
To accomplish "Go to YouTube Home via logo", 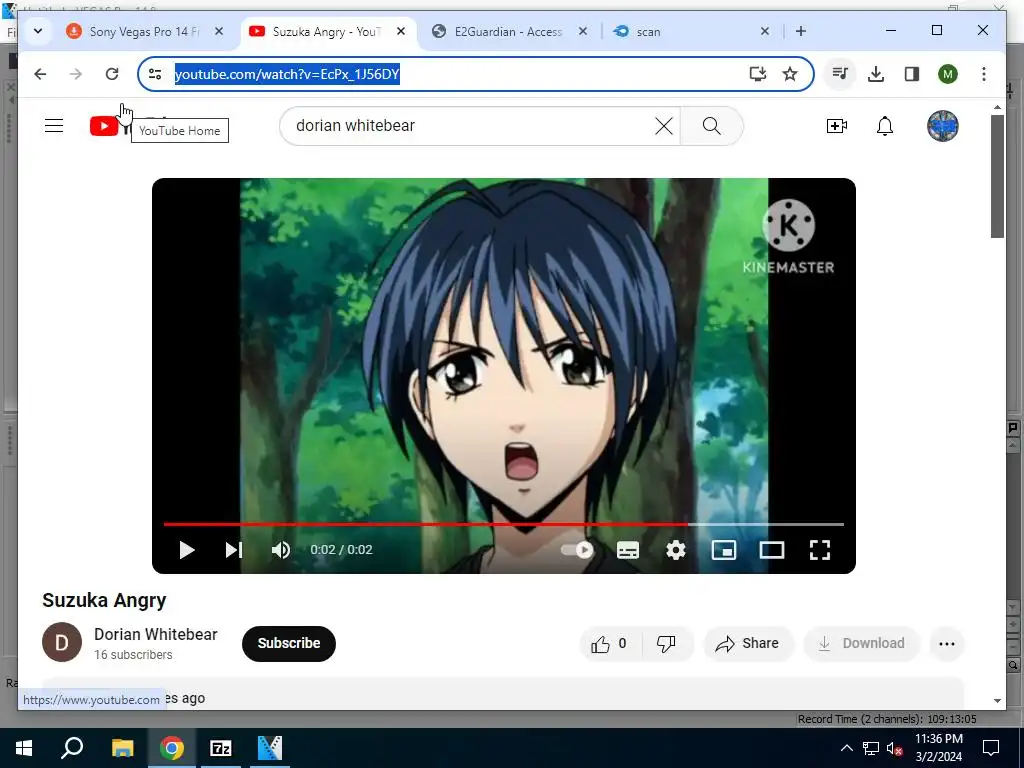I will [x=104, y=126].
